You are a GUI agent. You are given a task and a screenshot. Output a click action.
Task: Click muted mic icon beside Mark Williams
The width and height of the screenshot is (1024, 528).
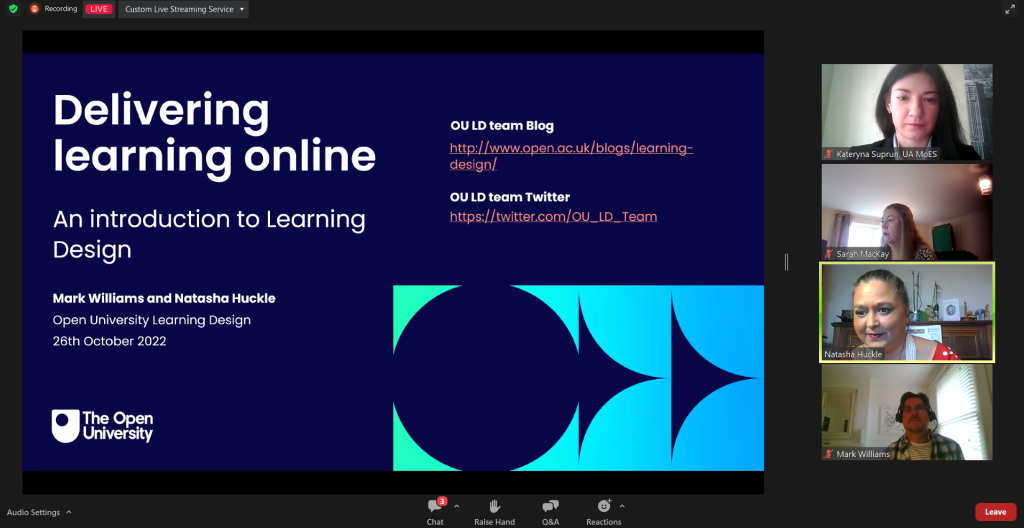pyautogui.click(x=829, y=454)
